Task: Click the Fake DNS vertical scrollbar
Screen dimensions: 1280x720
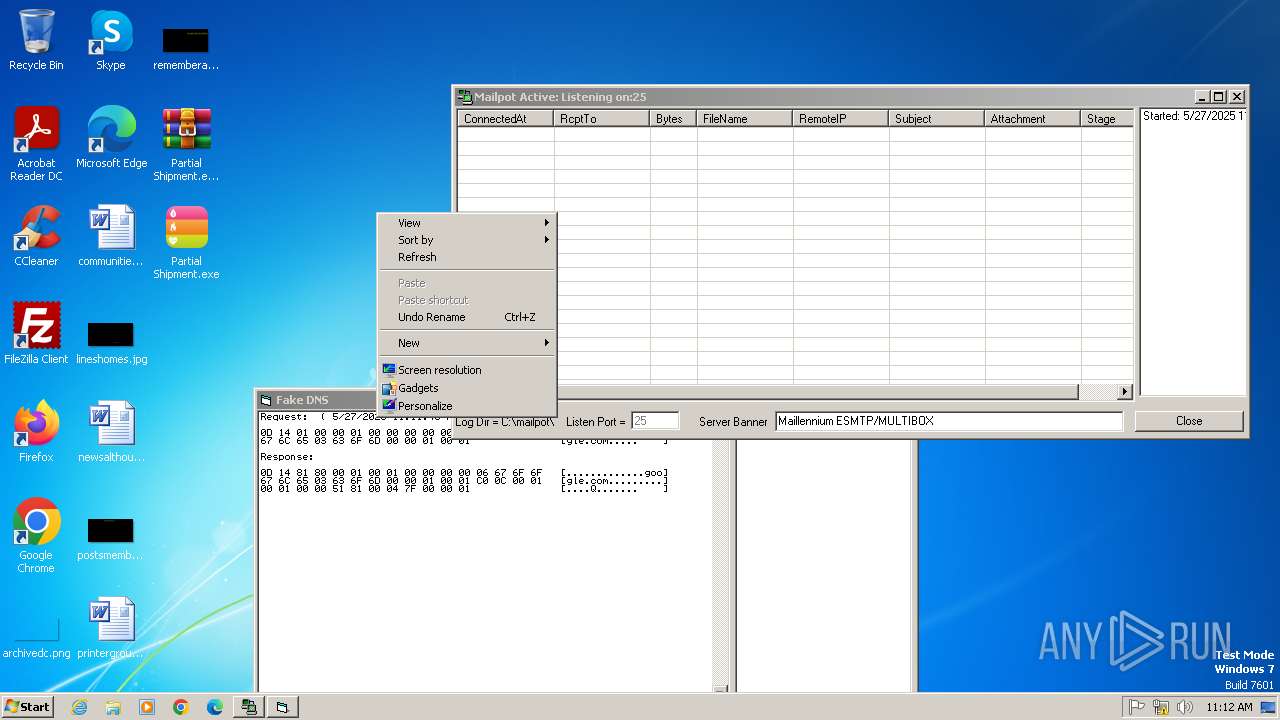Action: click(720, 550)
